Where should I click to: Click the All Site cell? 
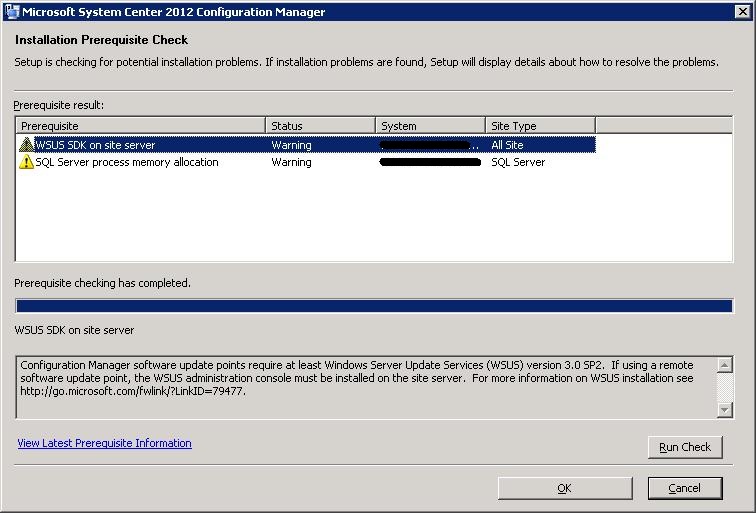click(x=507, y=145)
